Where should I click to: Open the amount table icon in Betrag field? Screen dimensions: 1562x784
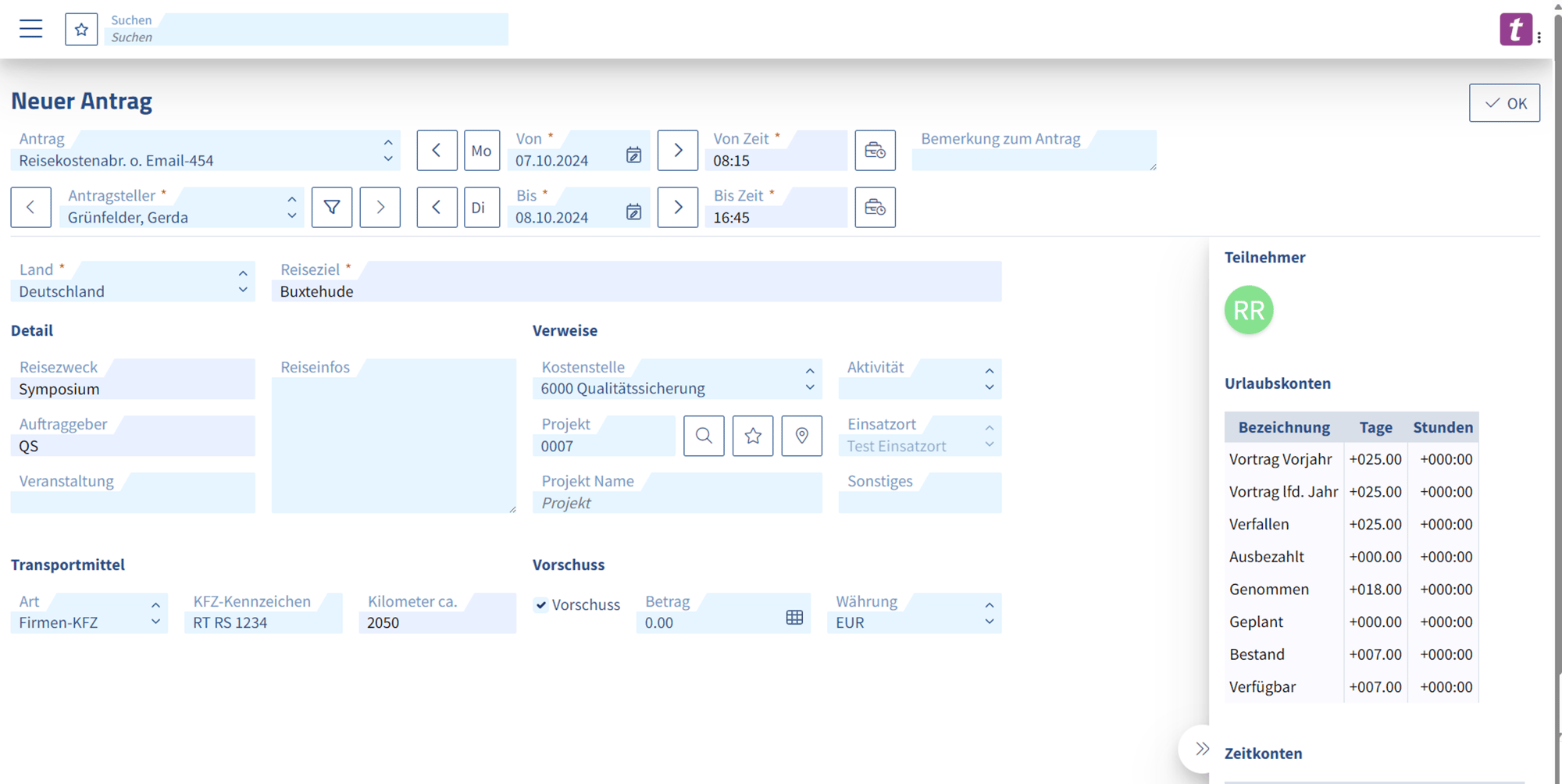(x=794, y=617)
